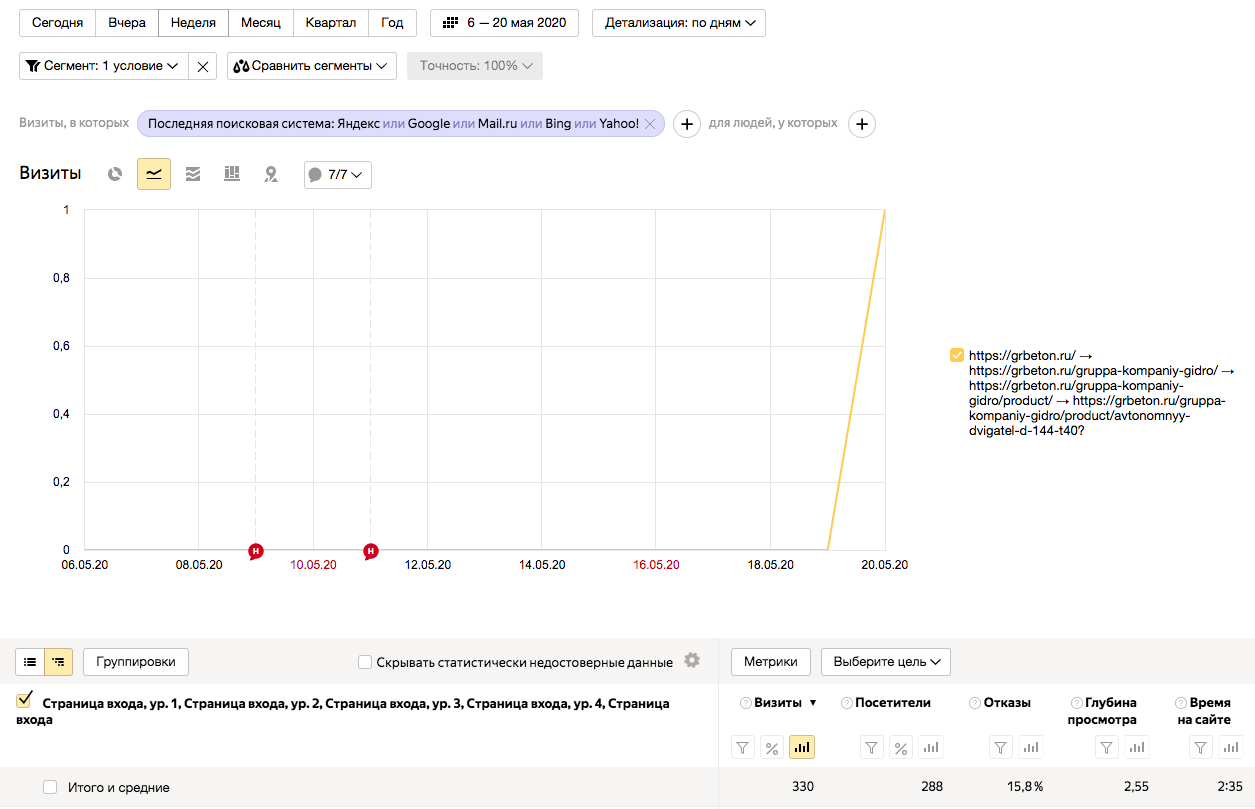Click the gear settings icon near table

coord(692,661)
